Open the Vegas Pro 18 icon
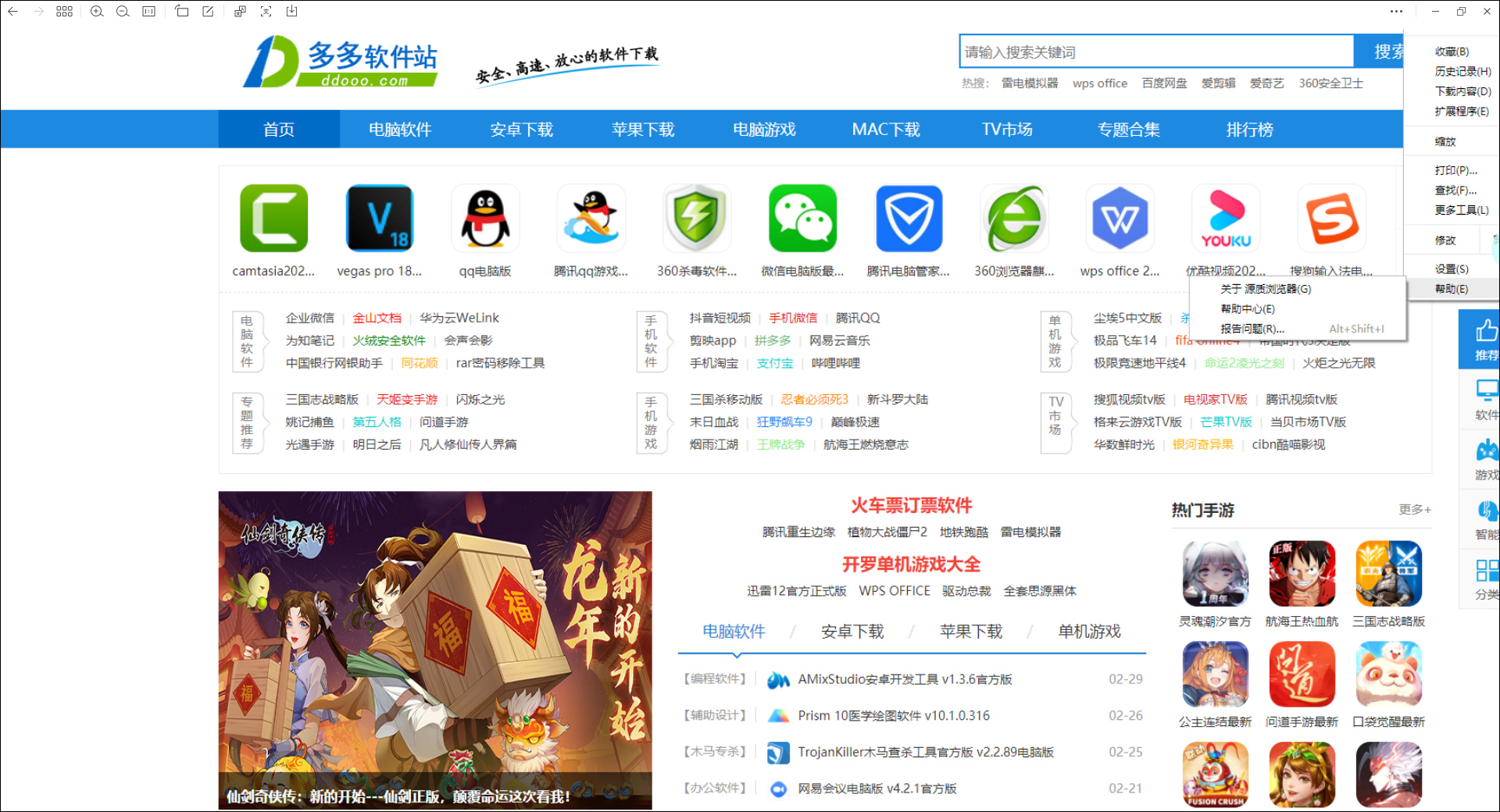 coord(380,219)
